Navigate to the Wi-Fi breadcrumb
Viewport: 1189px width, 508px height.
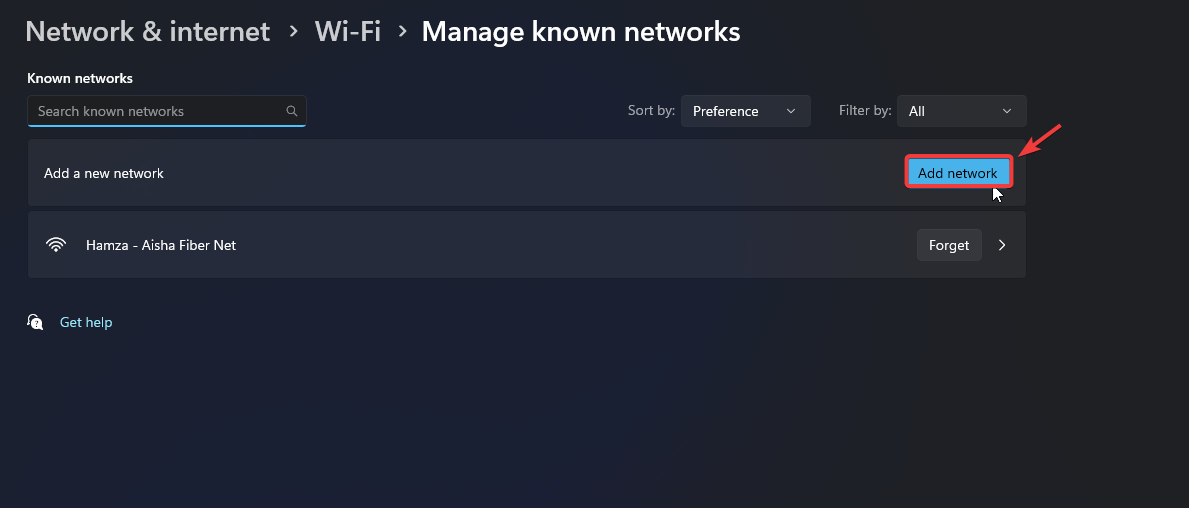348,32
